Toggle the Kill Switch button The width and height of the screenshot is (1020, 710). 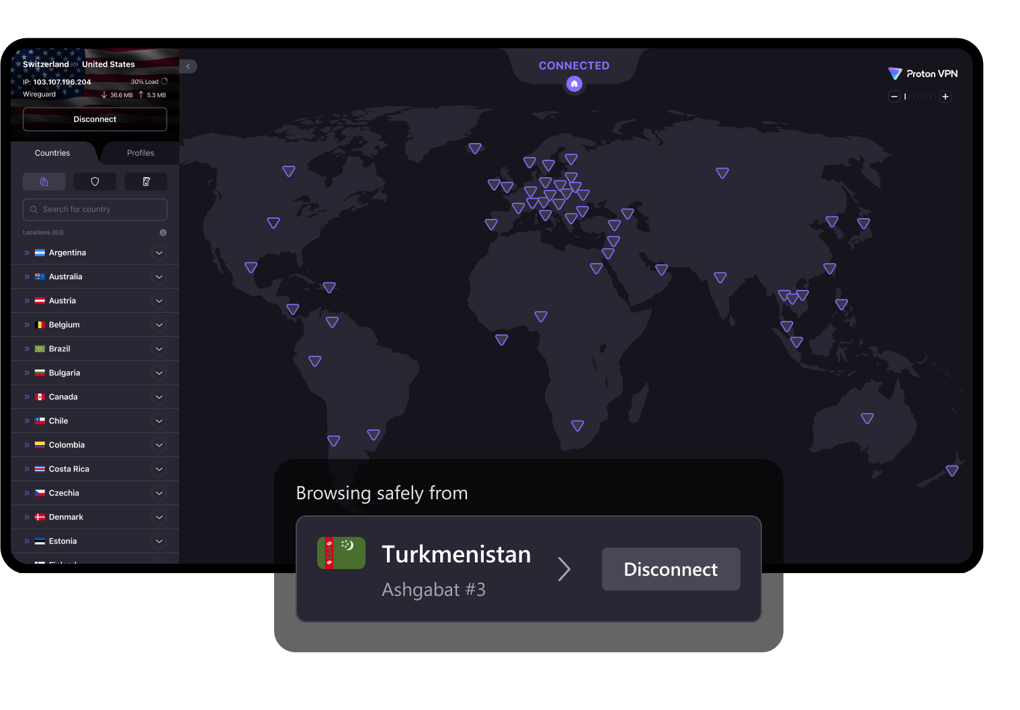pos(146,182)
